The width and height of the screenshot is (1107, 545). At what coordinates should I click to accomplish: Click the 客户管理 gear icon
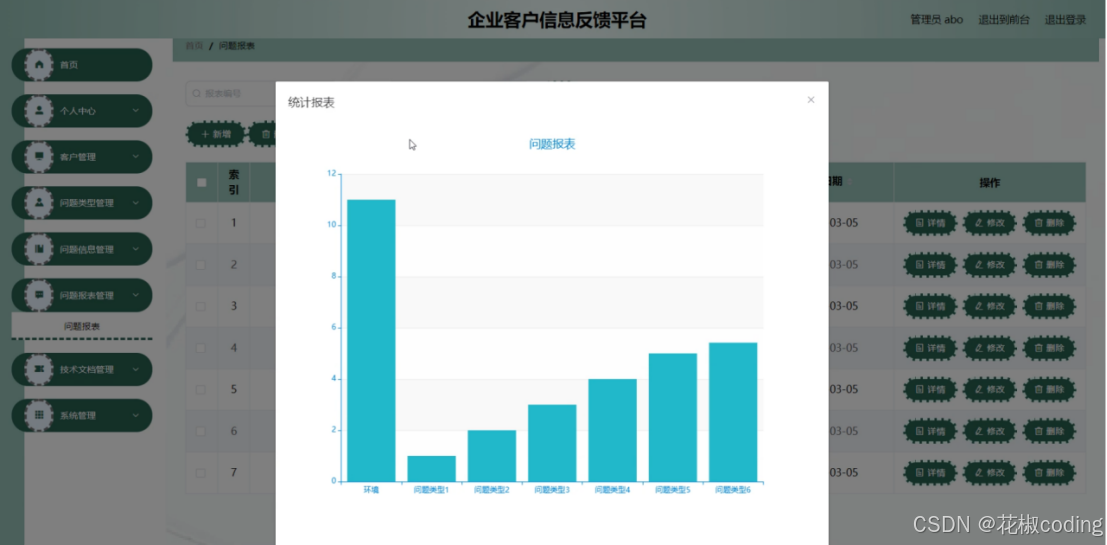coord(39,157)
